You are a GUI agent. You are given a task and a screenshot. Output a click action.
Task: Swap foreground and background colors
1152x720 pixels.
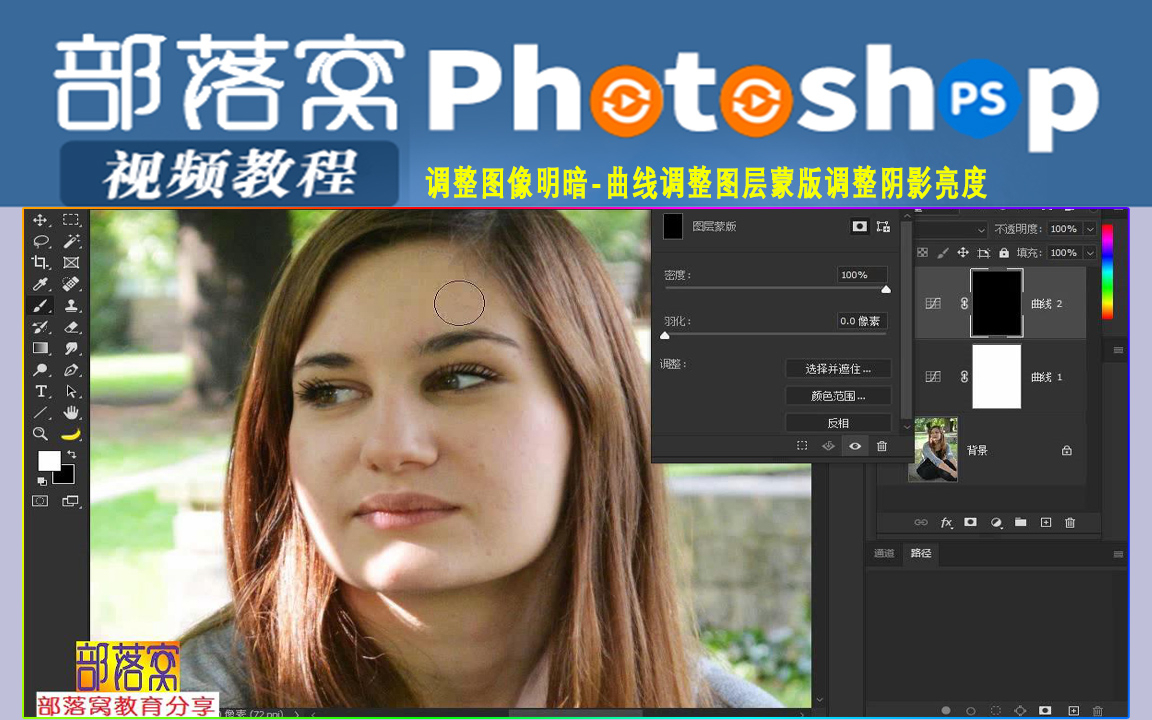pyautogui.click(x=71, y=455)
